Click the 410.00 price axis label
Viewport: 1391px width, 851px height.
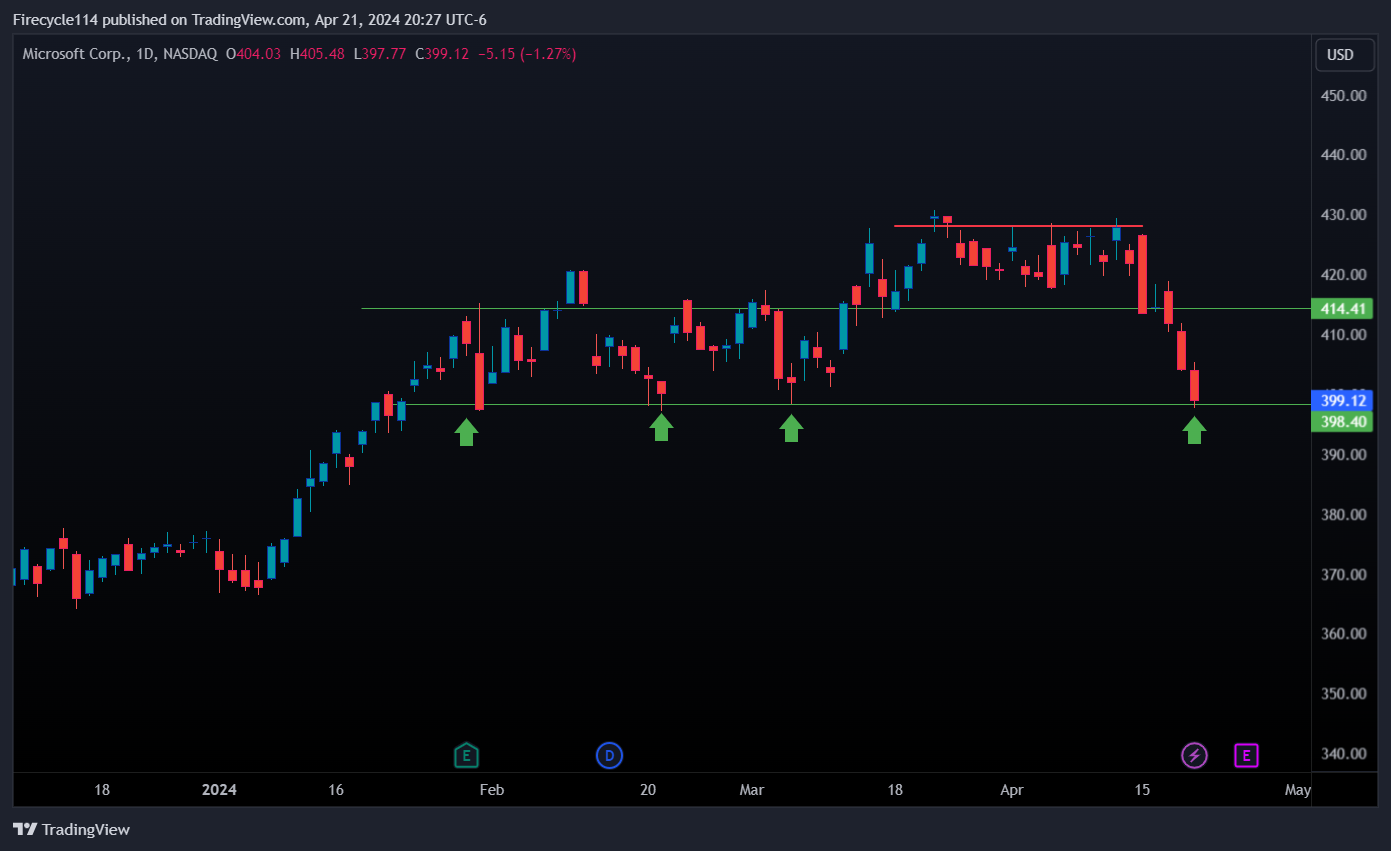[x=1343, y=335]
